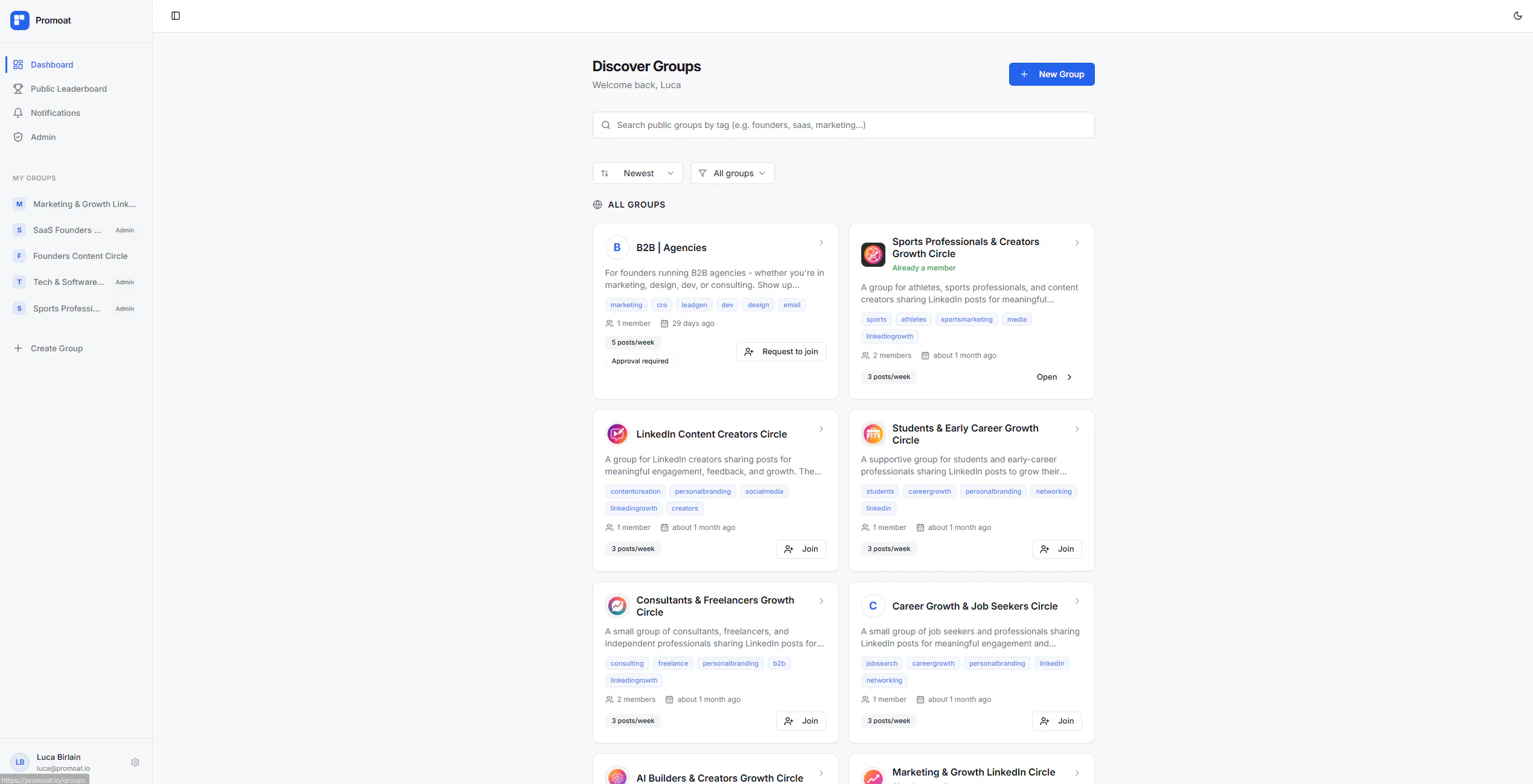Screen dimensions: 1533x784
Task: Toggle dark mode with the moon icon
Action: point(1518,16)
